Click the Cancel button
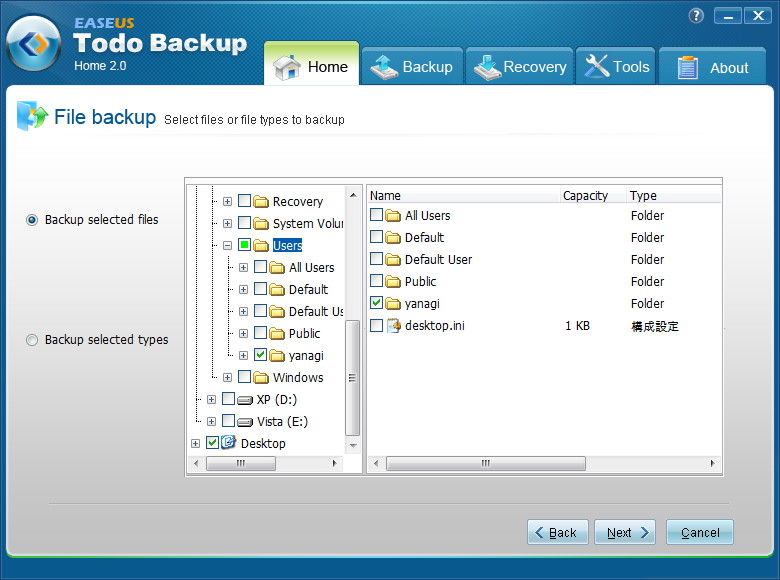Image resolution: width=780 pixels, height=580 pixels. point(700,532)
